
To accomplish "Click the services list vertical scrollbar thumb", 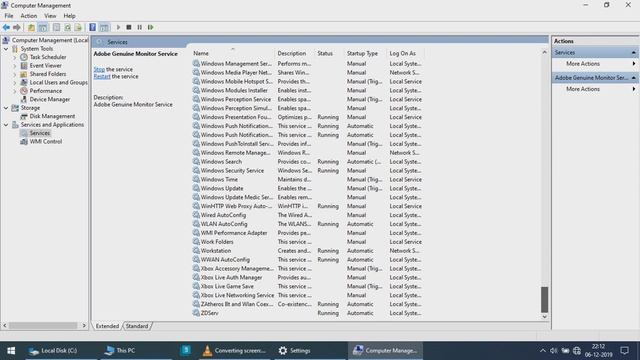I will 544,300.
